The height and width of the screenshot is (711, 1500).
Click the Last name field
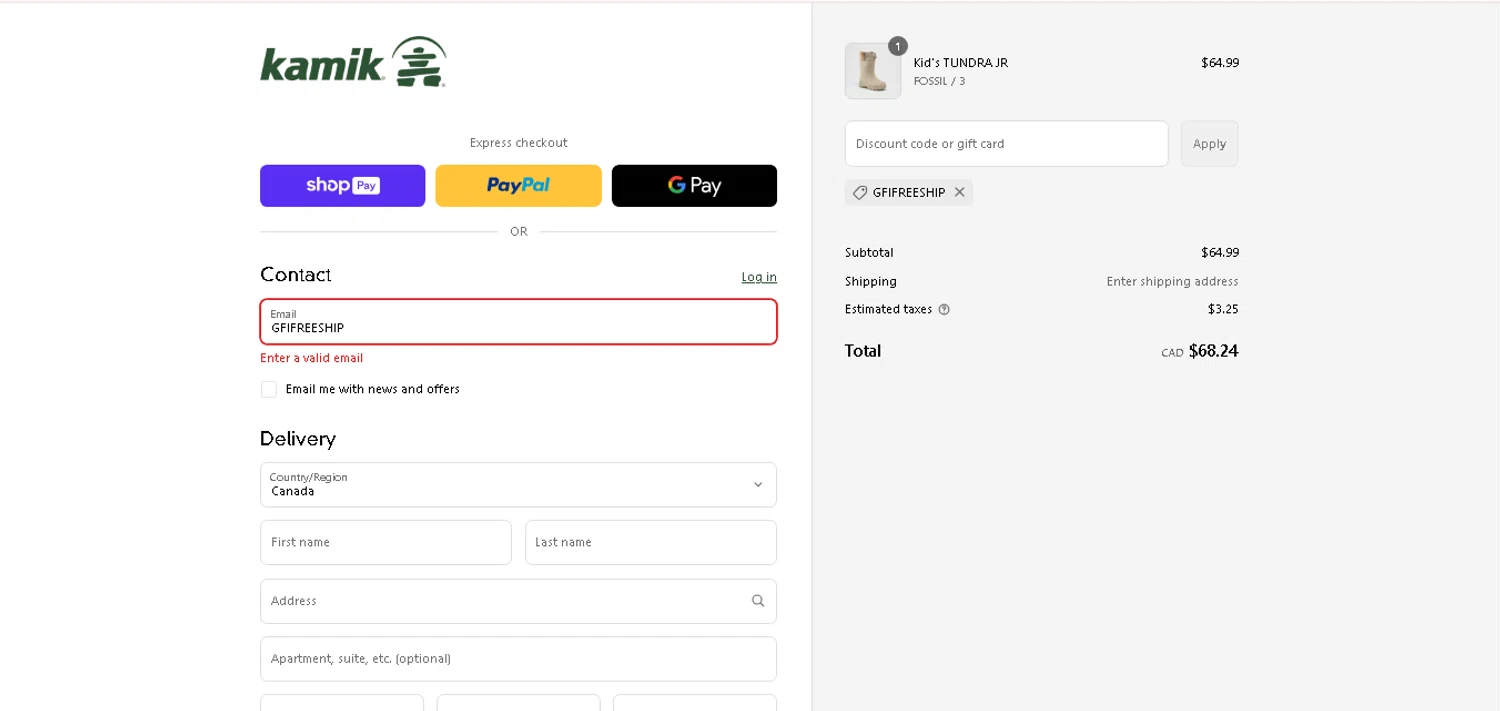tap(651, 542)
